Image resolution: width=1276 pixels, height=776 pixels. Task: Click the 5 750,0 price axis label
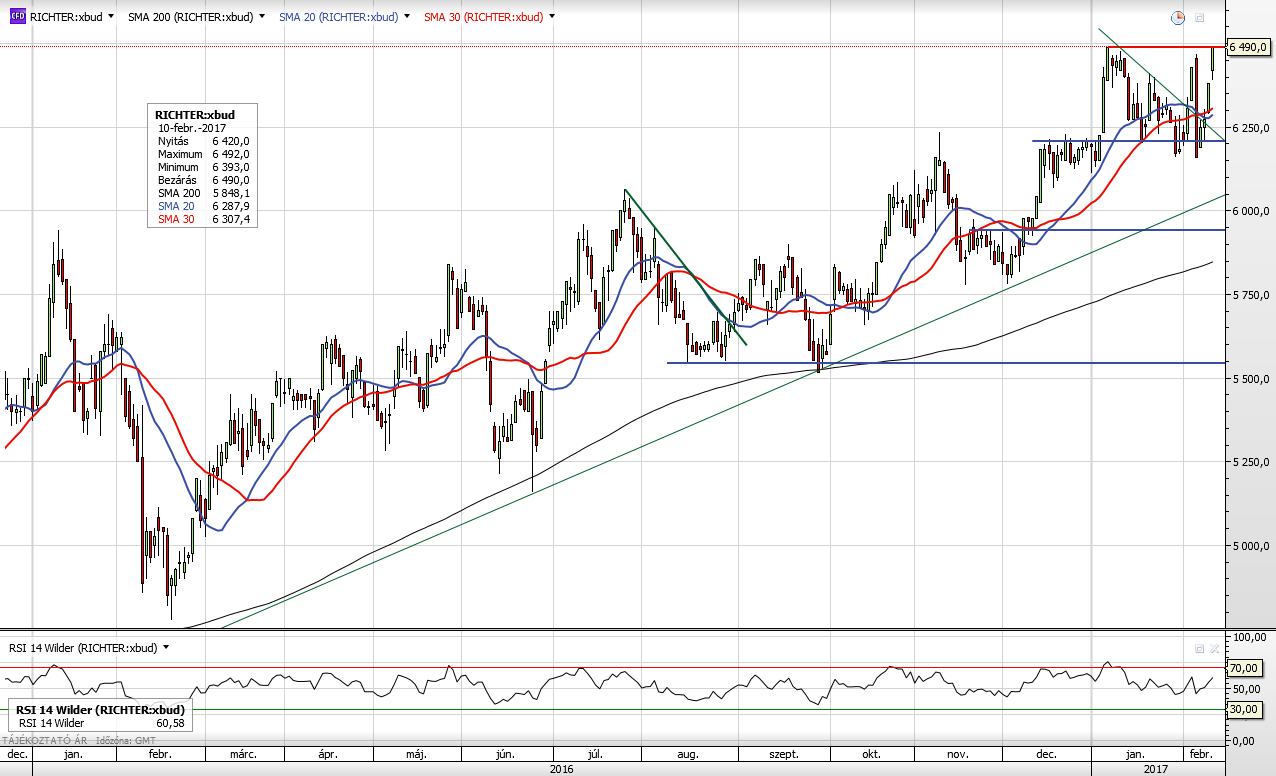(x=1250, y=294)
